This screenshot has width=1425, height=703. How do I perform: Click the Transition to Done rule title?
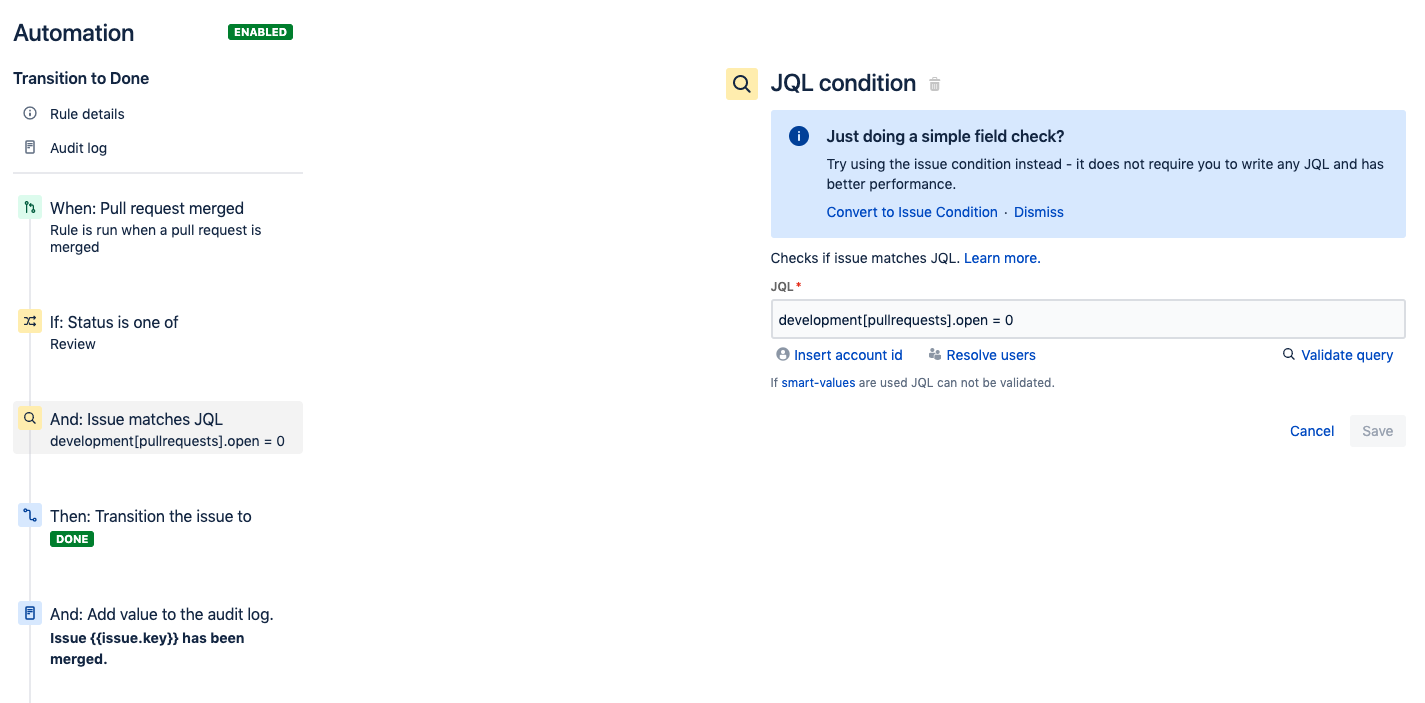pos(81,78)
